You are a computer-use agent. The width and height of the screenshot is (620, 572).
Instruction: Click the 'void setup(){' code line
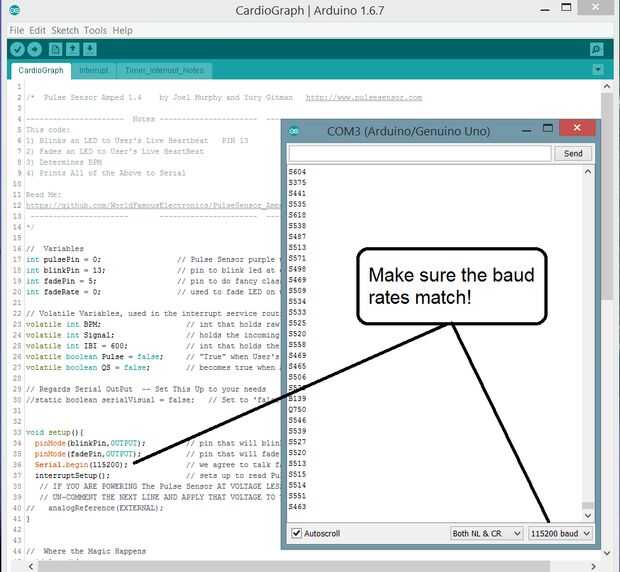click(55, 432)
